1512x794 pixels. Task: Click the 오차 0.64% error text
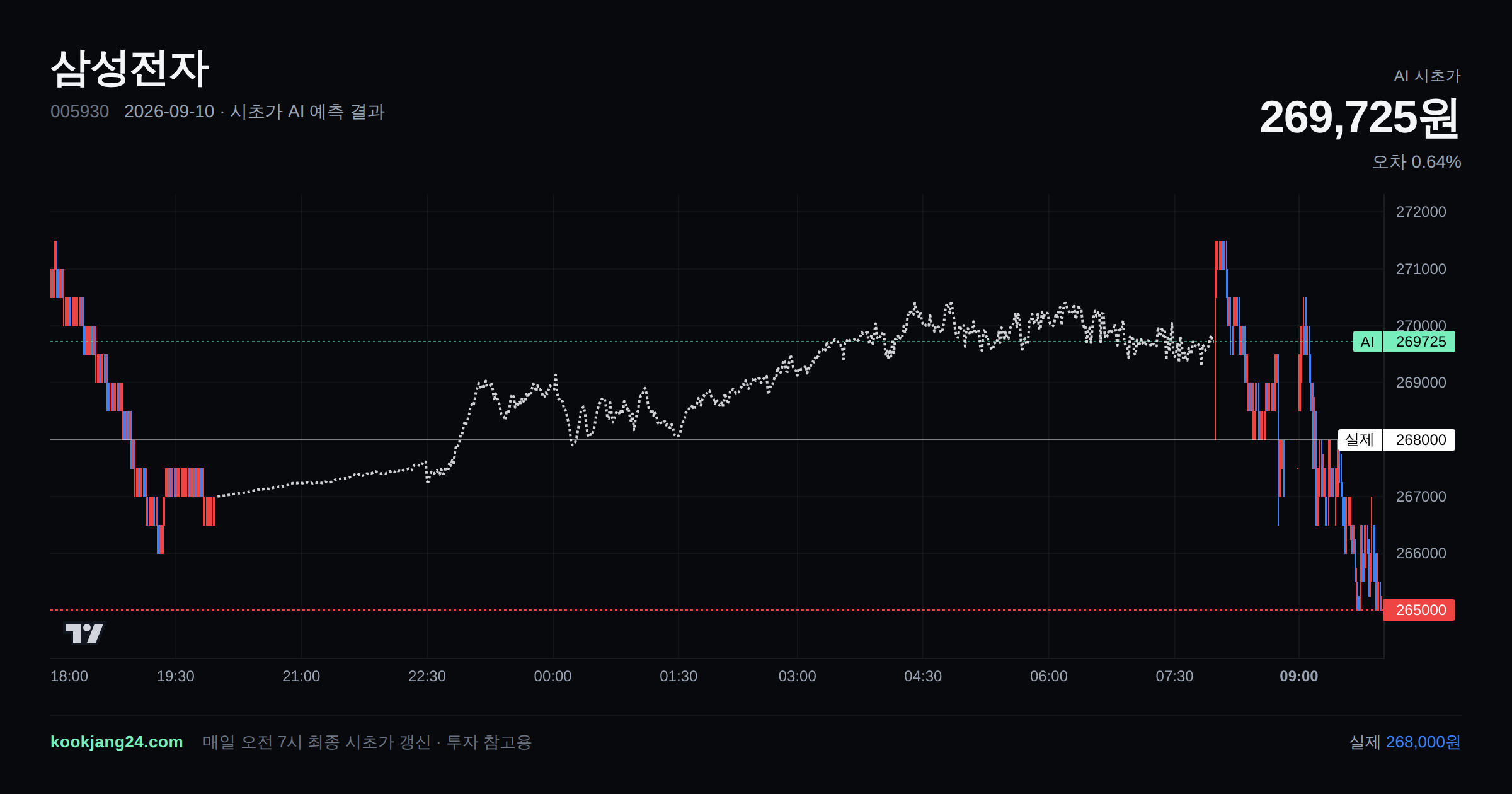click(1417, 162)
